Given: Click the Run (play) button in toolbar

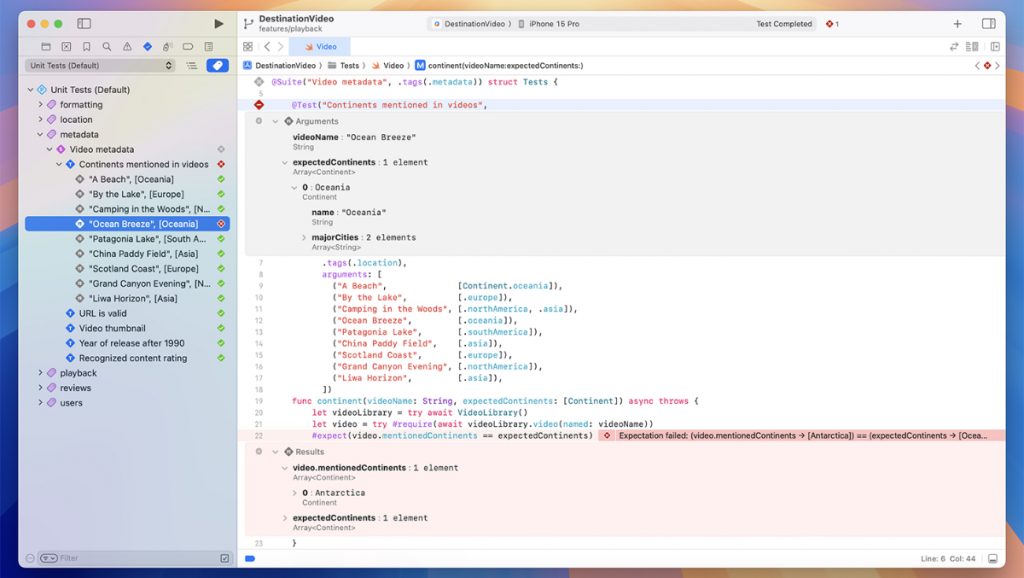Looking at the screenshot, I should tap(219, 23).
